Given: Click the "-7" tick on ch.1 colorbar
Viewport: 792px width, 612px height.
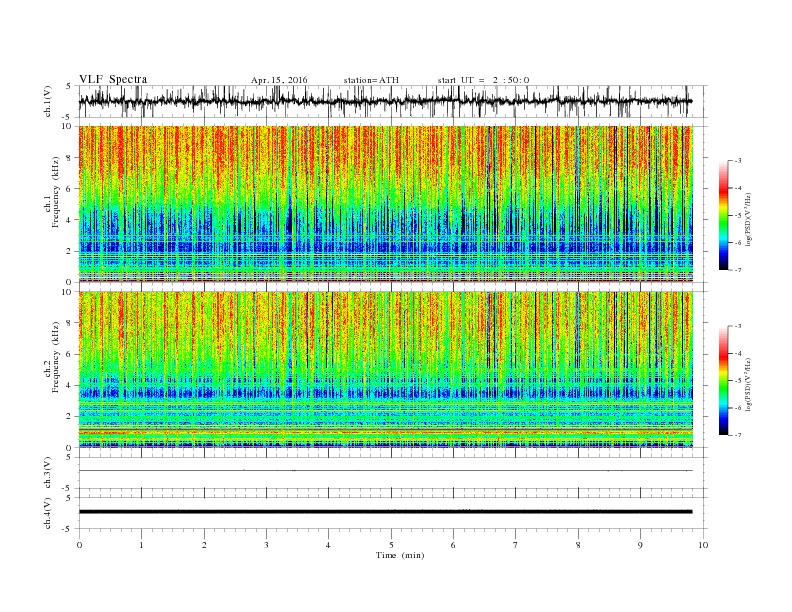Looking at the screenshot, I should pos(738,270).
